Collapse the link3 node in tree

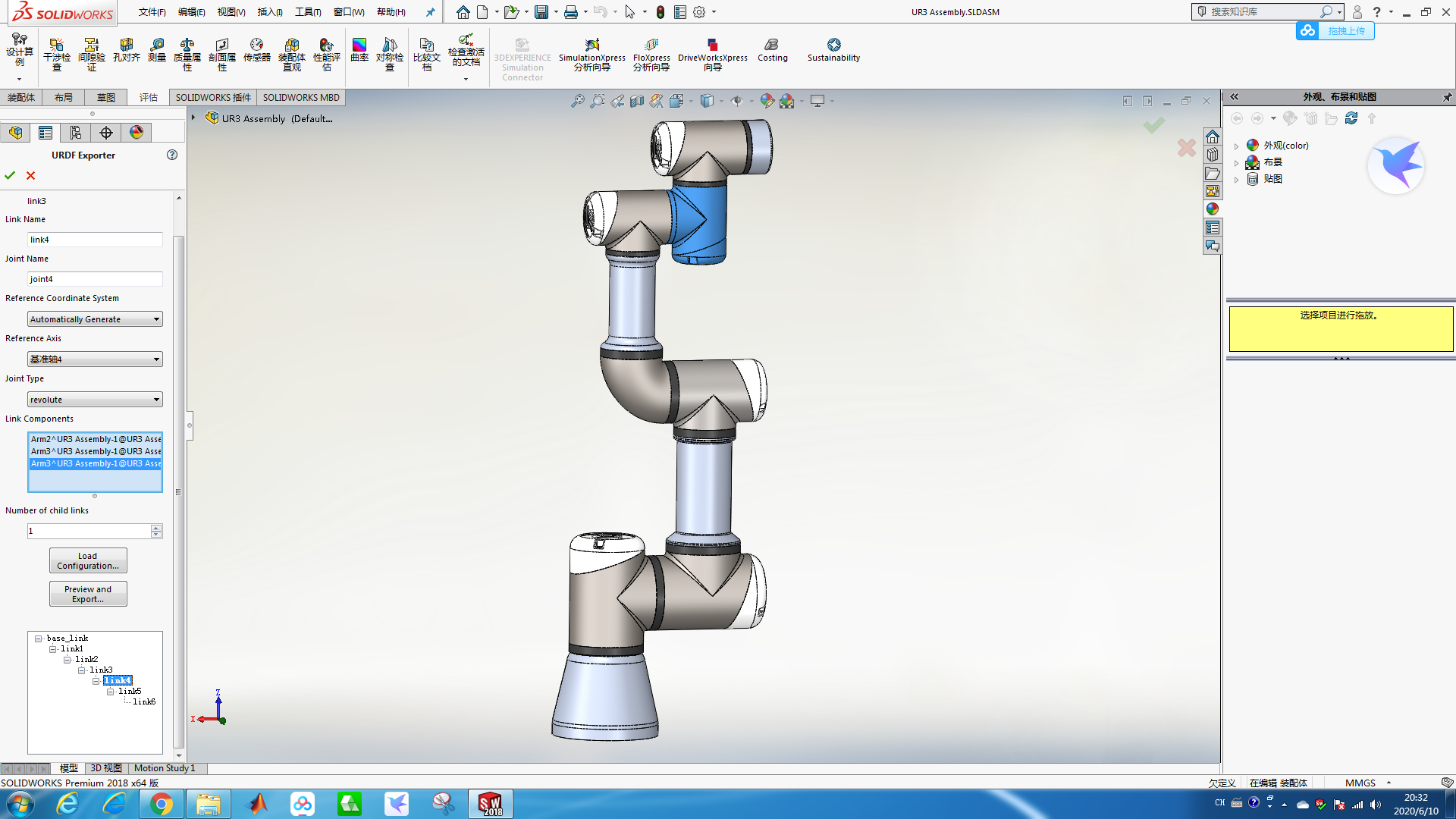(x=82, y=670)
